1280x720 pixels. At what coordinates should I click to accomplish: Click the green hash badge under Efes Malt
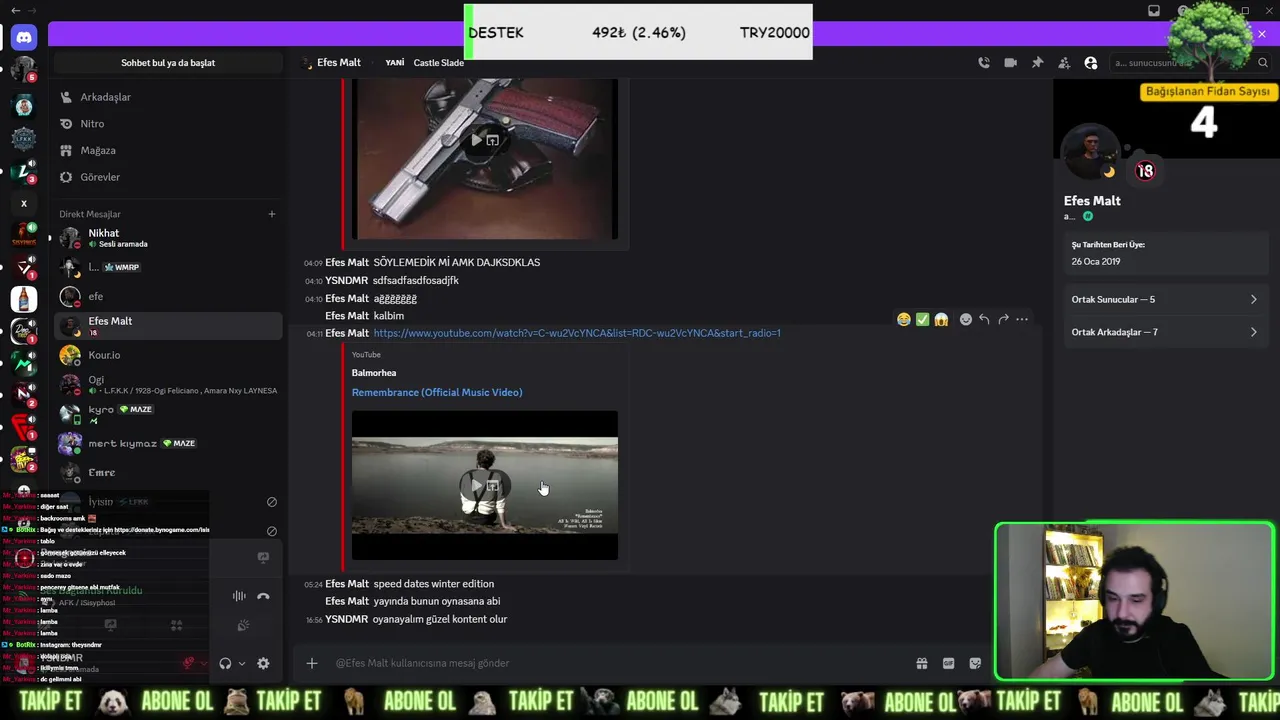pos(1088,216)
